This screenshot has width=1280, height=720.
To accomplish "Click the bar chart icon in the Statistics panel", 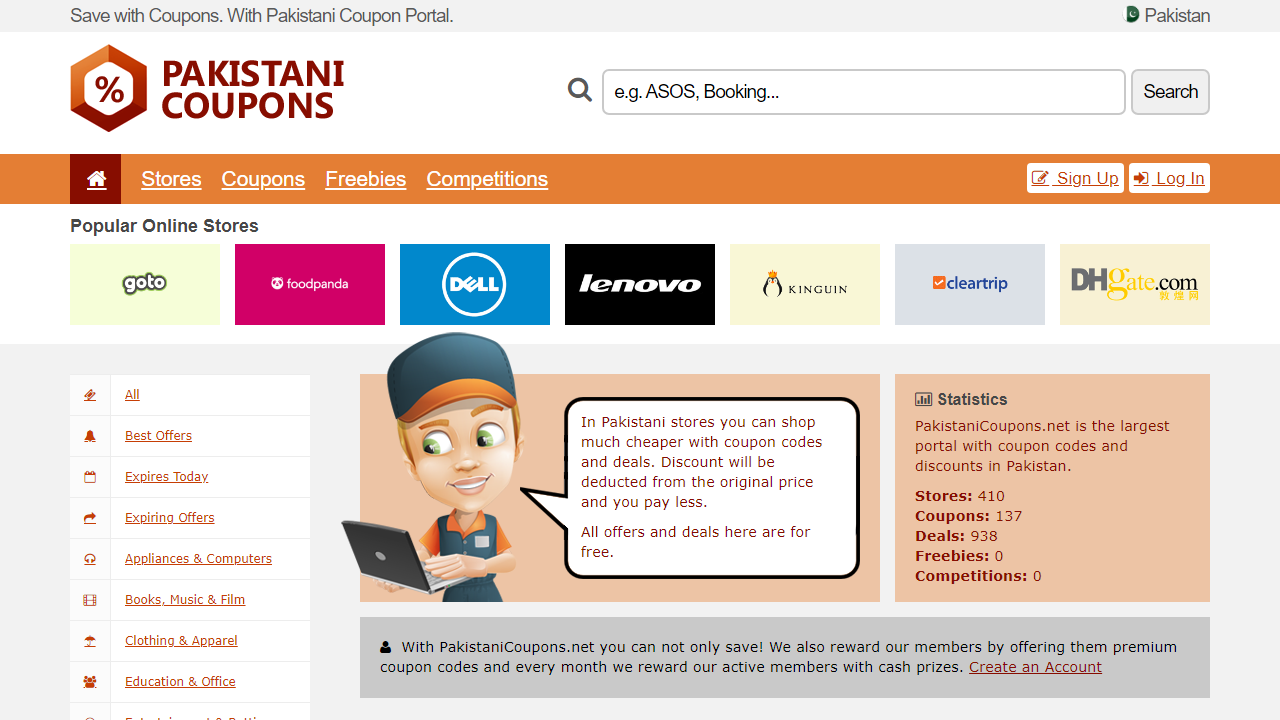I will pyautogui.click(x=922, y=398).
